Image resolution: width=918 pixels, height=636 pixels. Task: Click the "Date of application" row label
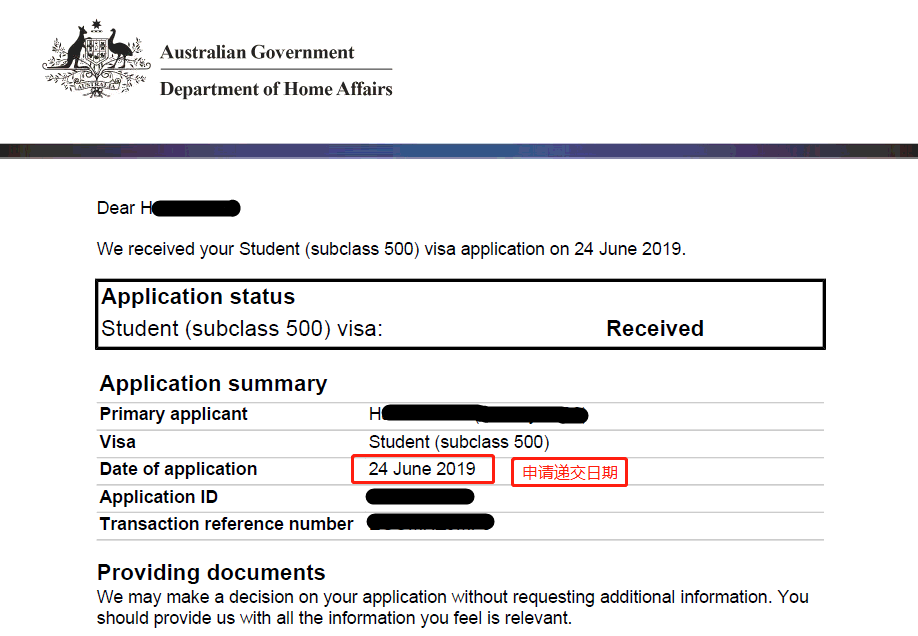point(178,469)
